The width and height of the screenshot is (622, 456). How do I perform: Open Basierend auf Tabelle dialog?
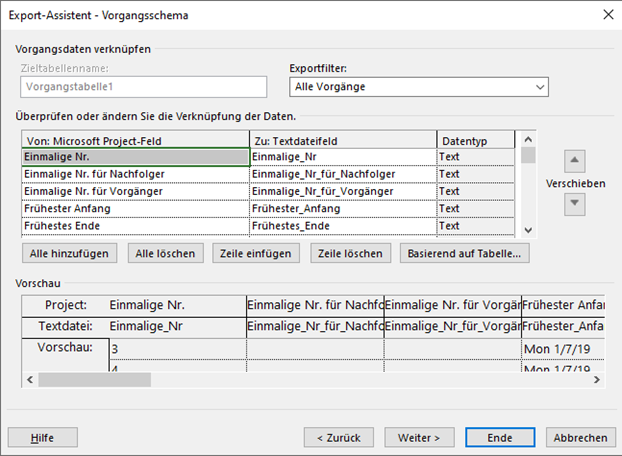(x=464, y=253)
